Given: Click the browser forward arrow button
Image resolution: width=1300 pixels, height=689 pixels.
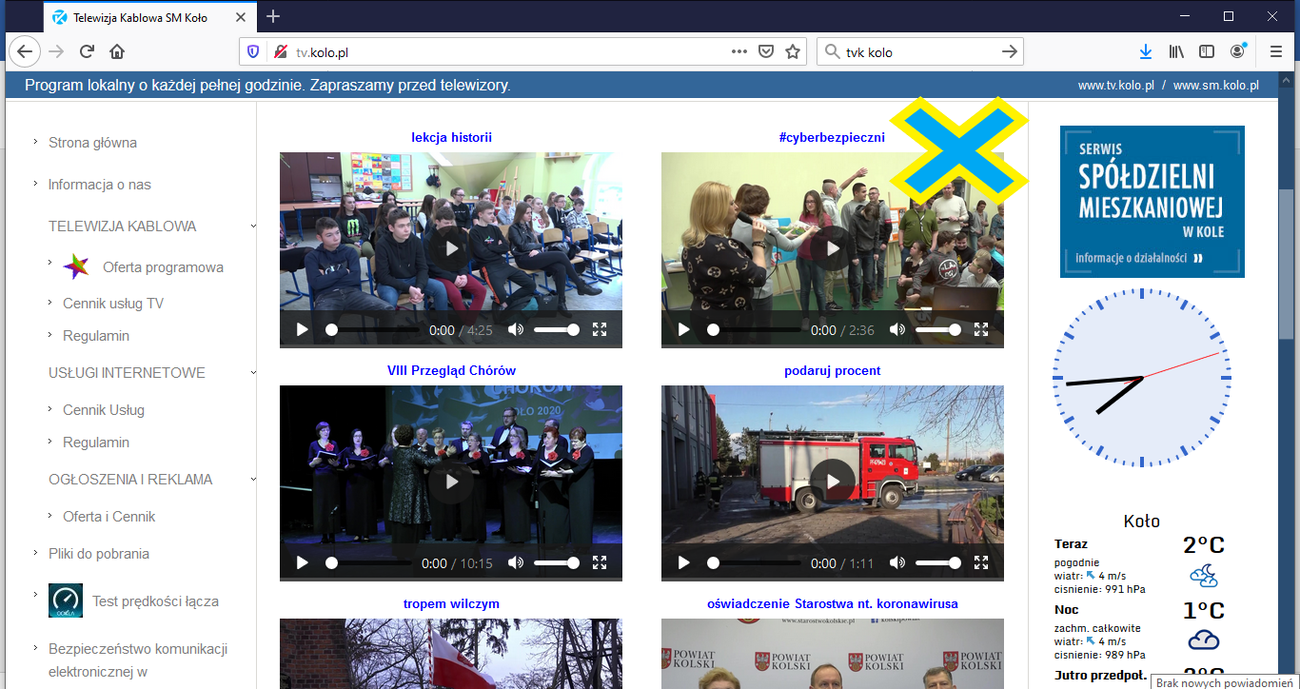Looking at the screenshot, I should click(x=56, y=51).
